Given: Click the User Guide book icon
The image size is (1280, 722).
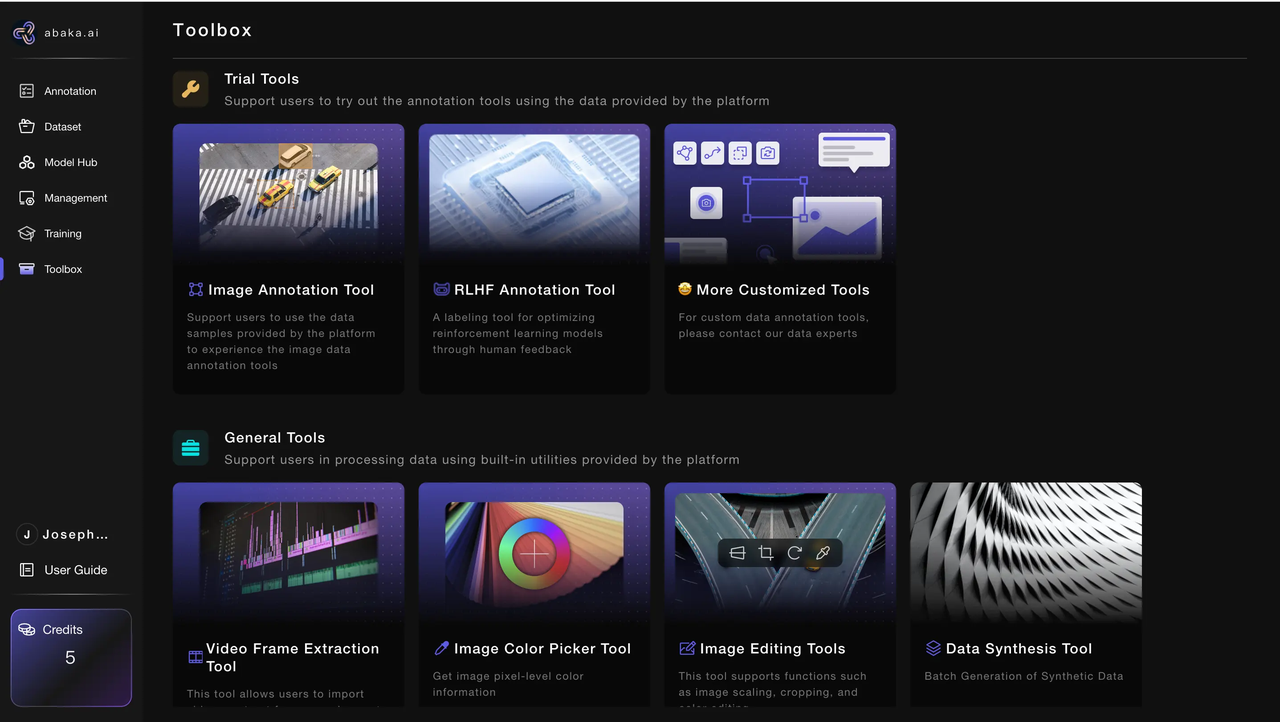Looking at the screenshot, I should [27, 570].
